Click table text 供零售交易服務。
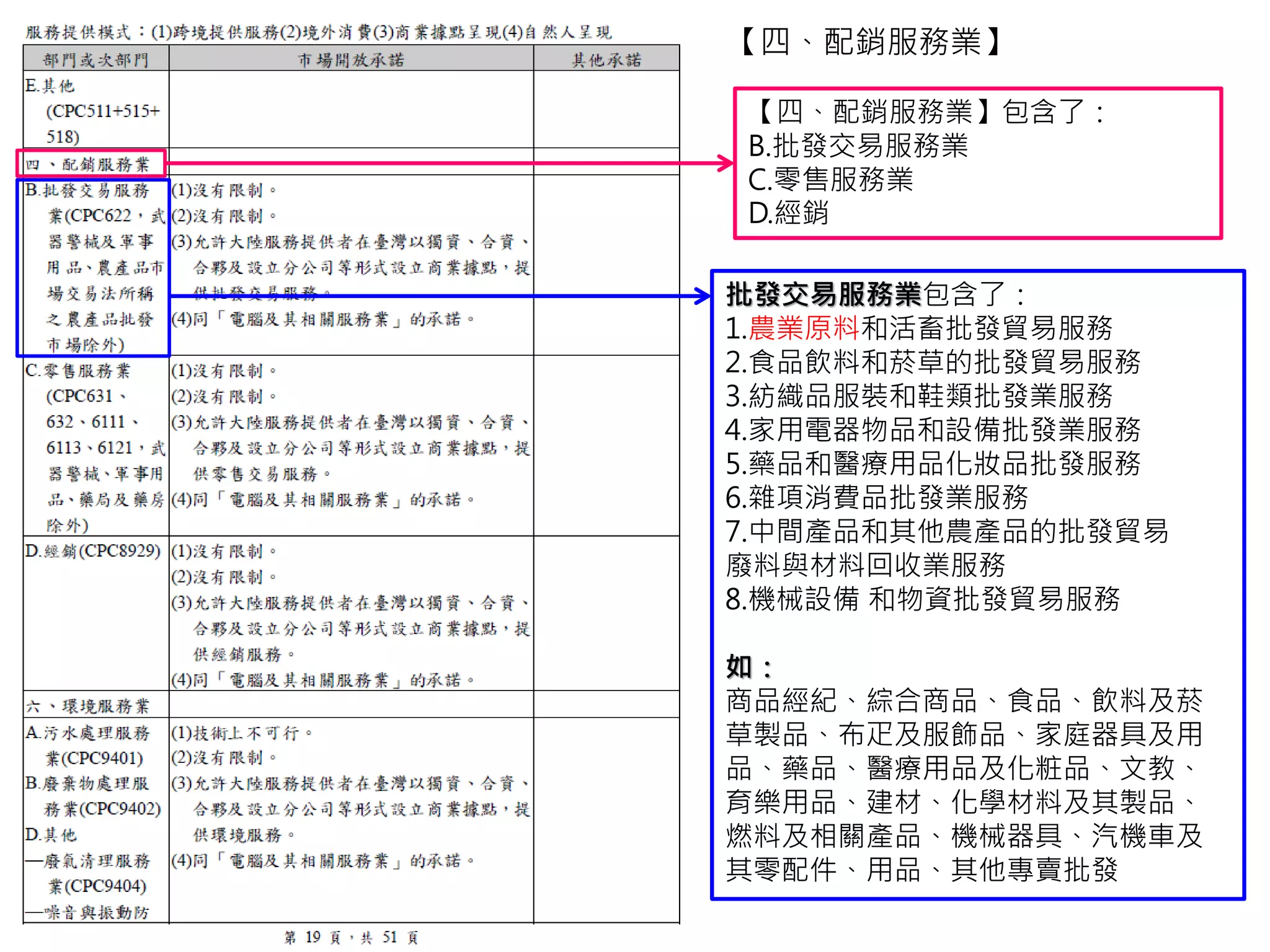Screen dimensions: 1270x952 262,474
